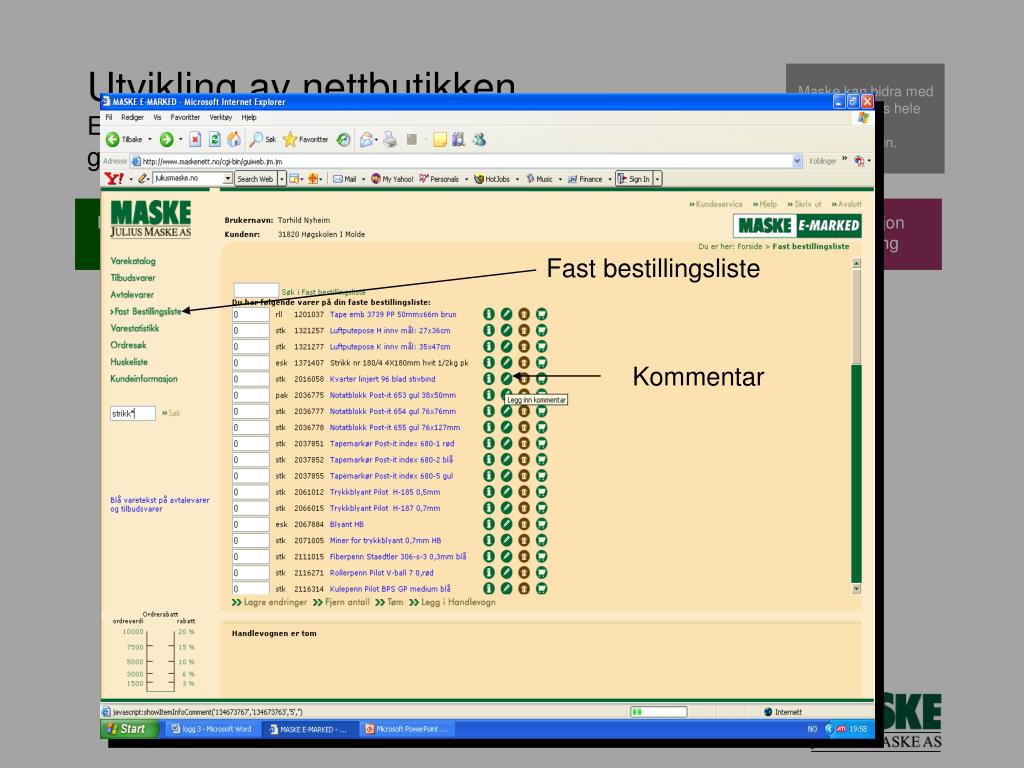
Task: Click the Back (Tilbake) arrow icon
Action: pyautogui.click(x=112, y=140)
